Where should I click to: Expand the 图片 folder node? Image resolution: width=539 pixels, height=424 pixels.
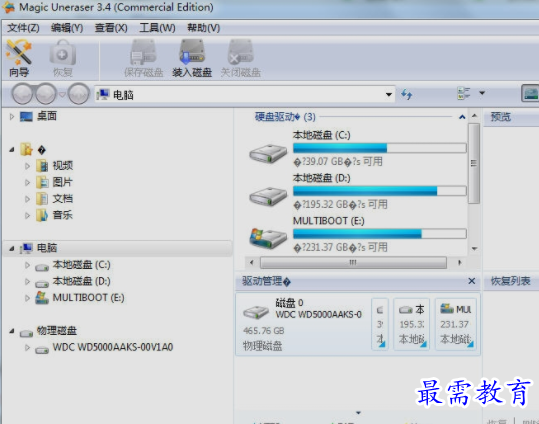point(28,183)
